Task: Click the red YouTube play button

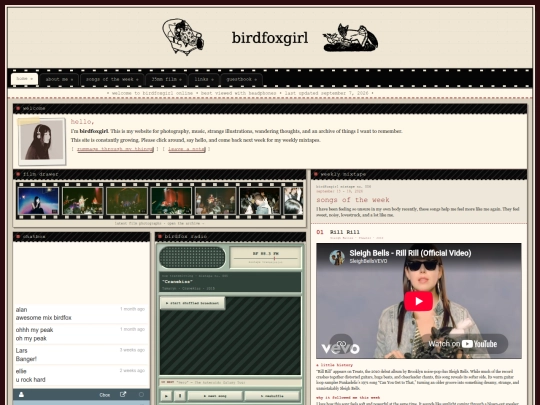Action: click(418, 301)
